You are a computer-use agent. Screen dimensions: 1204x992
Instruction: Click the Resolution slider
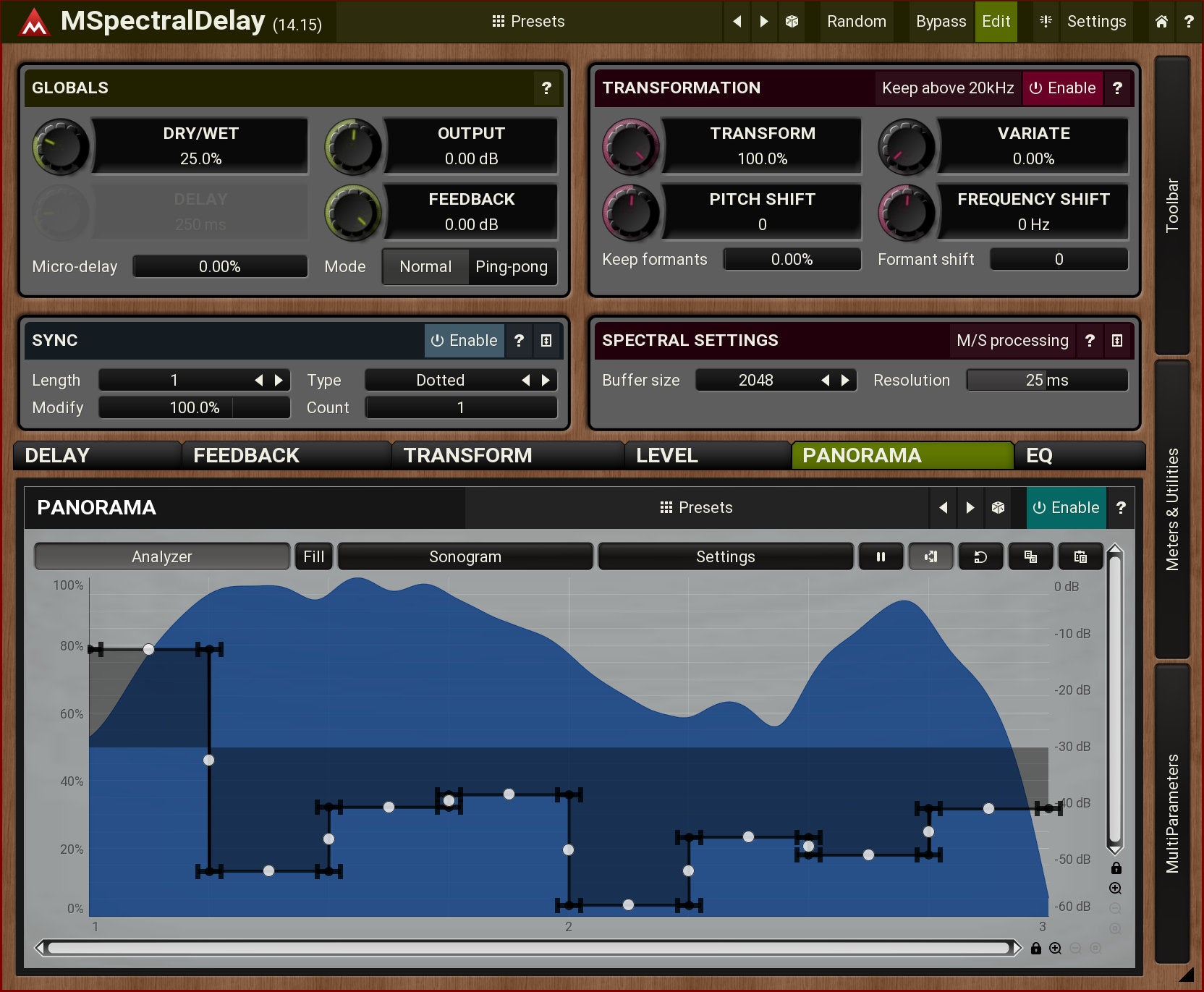1046,381
